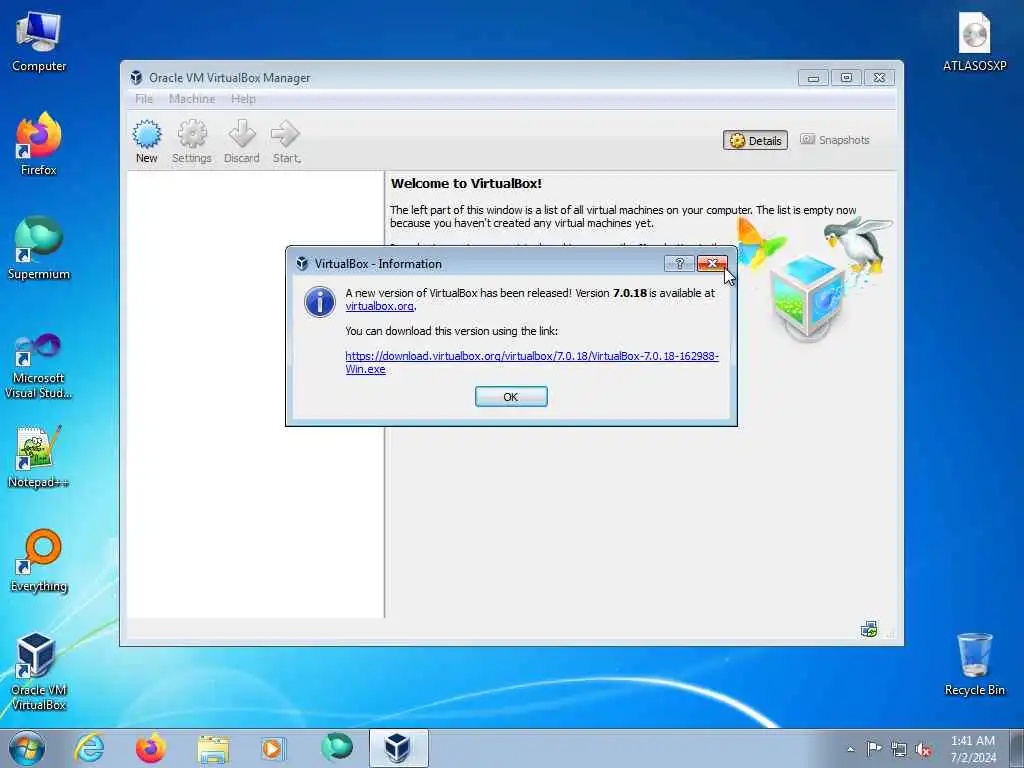Select the Firefox desktop shortcut

pyautogui.click(x=39, y=144)
